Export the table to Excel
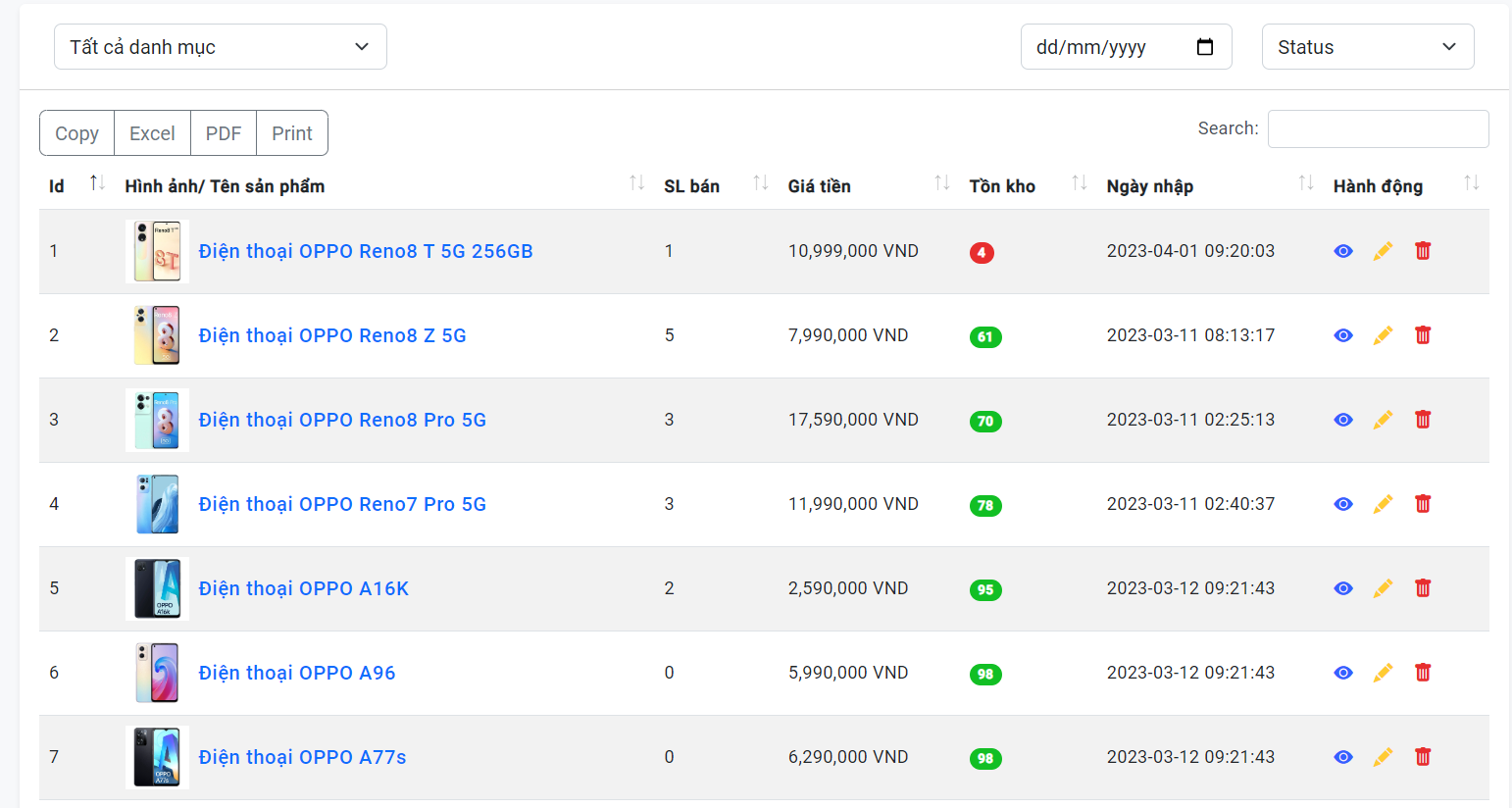Viewport: 1512px width, 808px height. pos(152,133)
